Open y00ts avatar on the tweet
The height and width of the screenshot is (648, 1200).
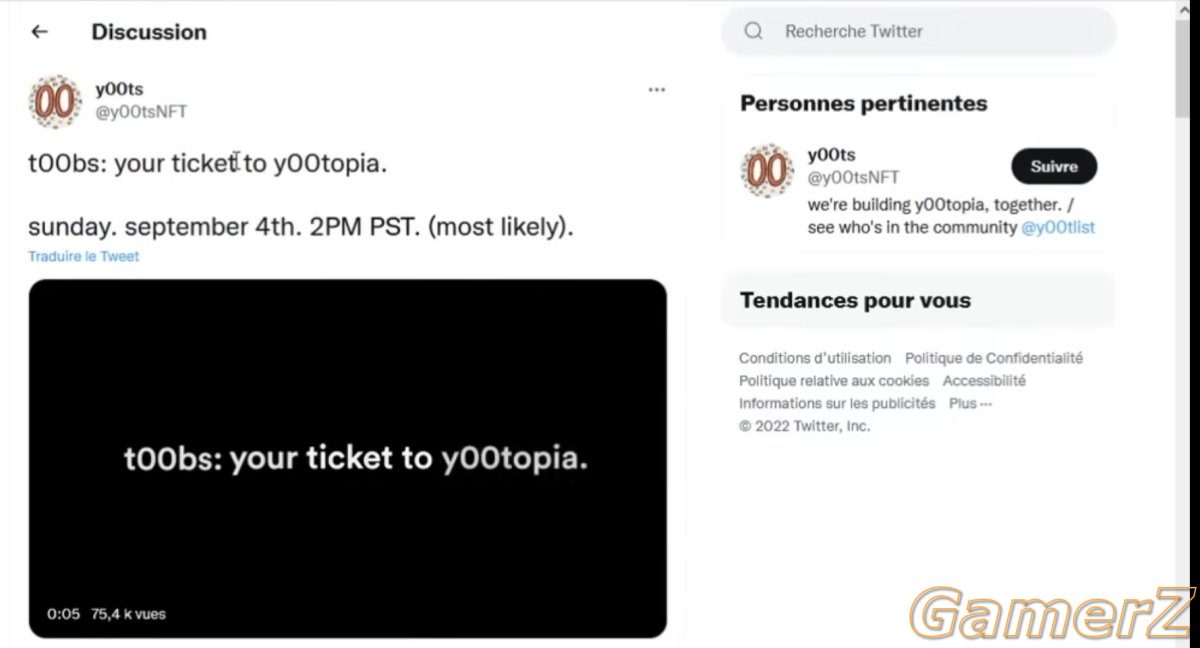click(x=55, y=101)
